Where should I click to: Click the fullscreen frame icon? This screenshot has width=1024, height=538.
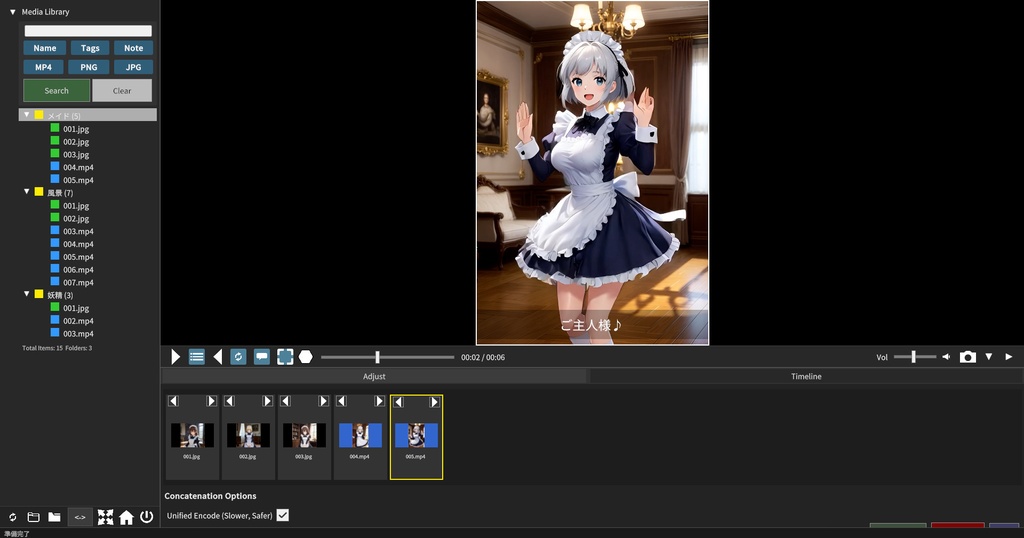tap(285, 356)
